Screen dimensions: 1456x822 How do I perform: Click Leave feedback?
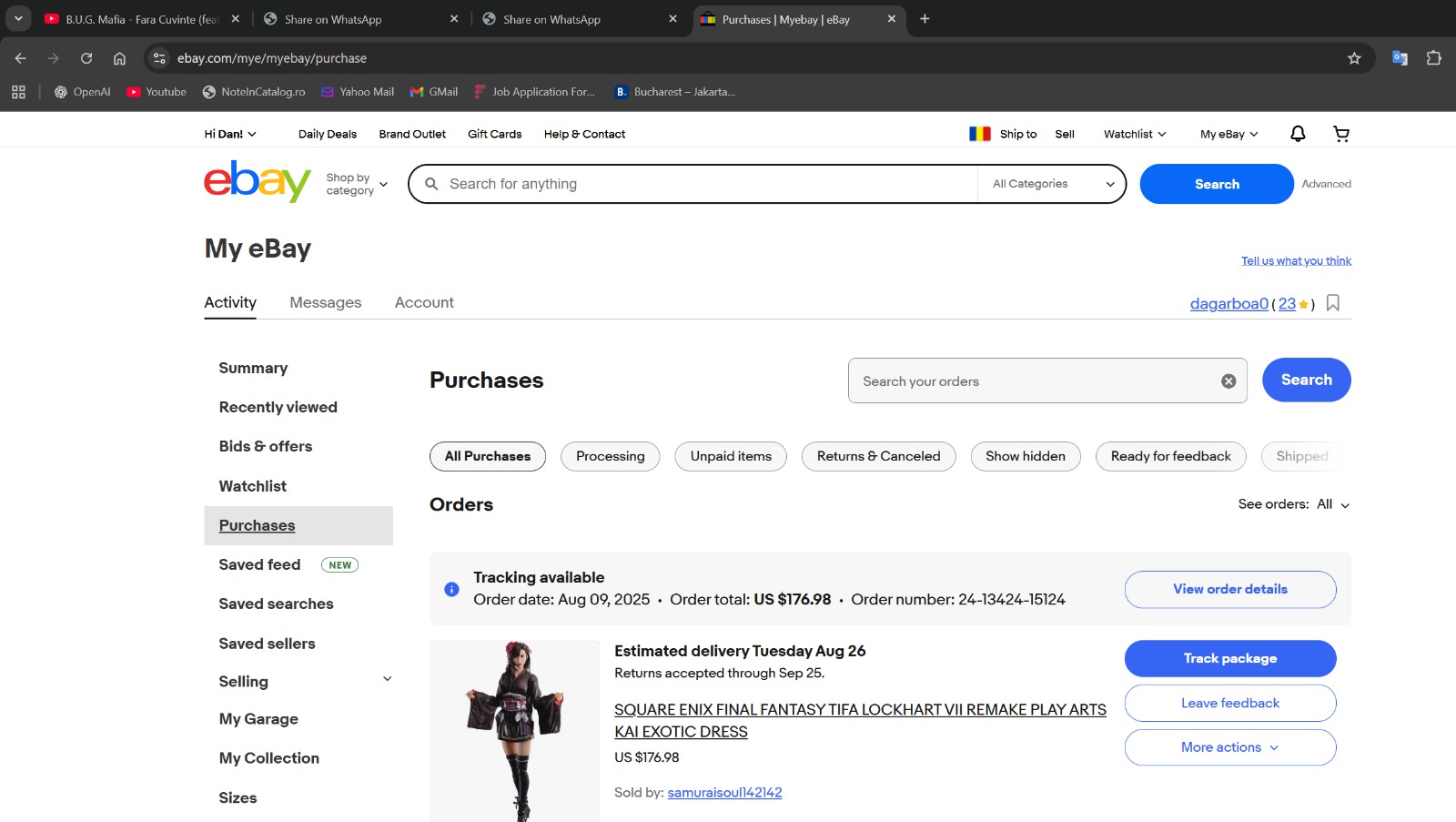(1230, 703)
